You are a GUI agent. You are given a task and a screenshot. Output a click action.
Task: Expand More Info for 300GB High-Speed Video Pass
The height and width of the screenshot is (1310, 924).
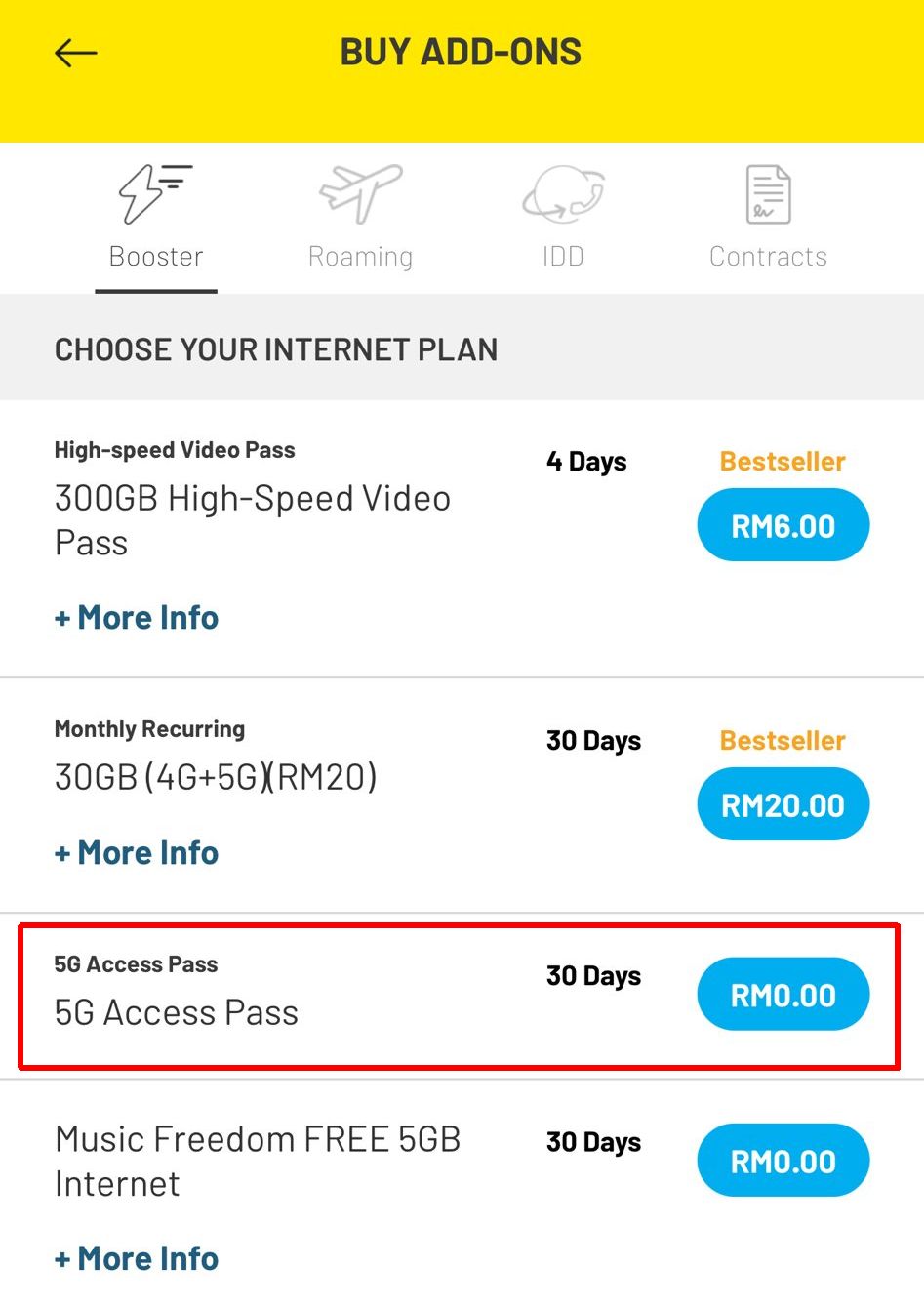pyautogui.click(x=136, y=616)
